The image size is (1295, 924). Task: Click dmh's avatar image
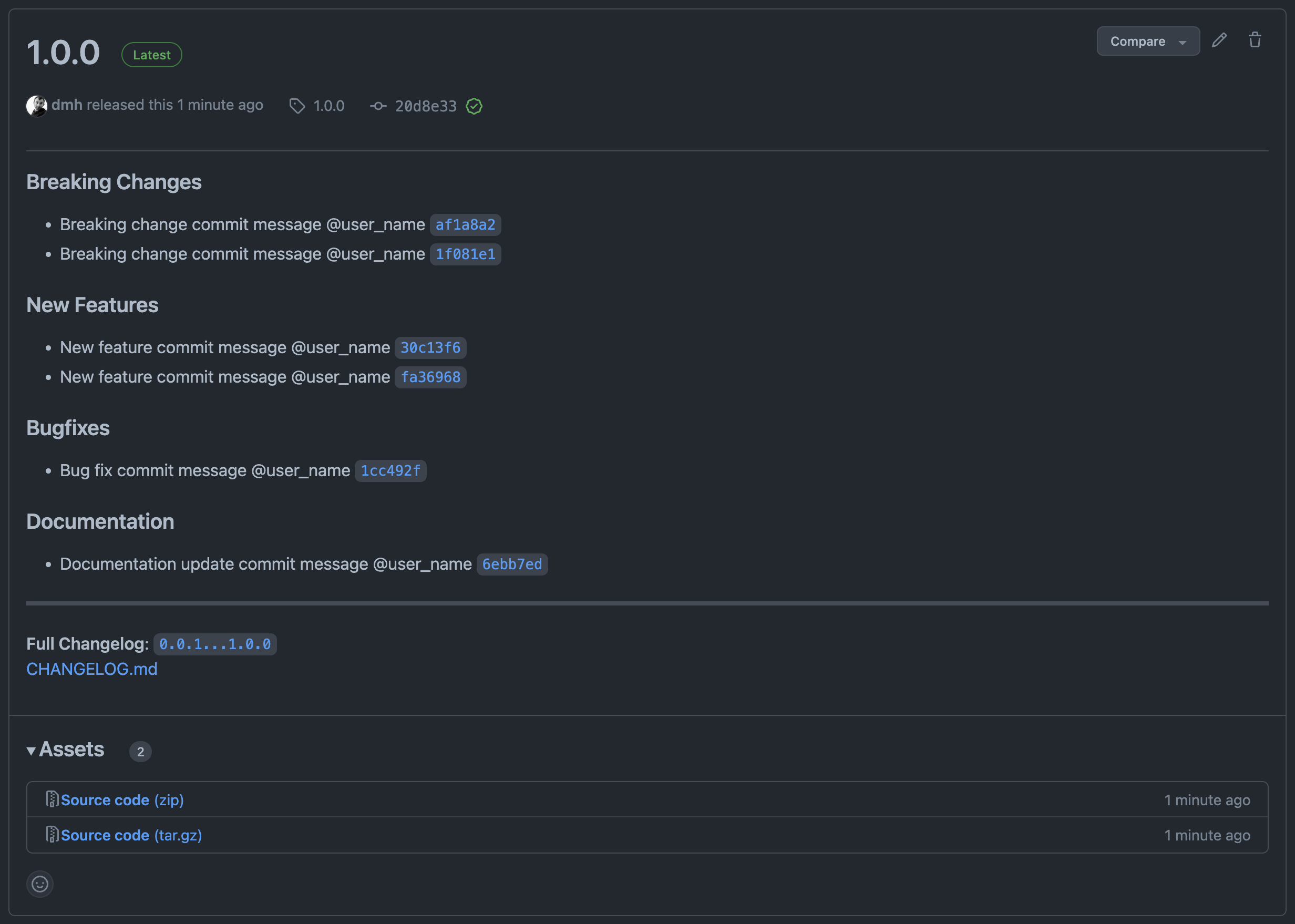pyautogui.click(x=37, y=105)
